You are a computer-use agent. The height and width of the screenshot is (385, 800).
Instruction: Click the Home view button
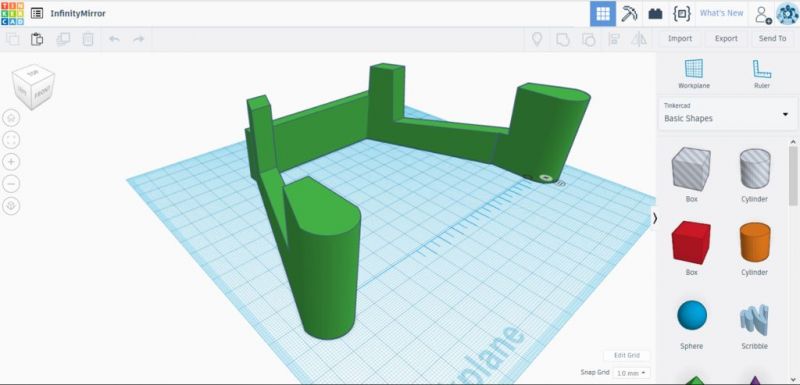click(x=11, y=118)
